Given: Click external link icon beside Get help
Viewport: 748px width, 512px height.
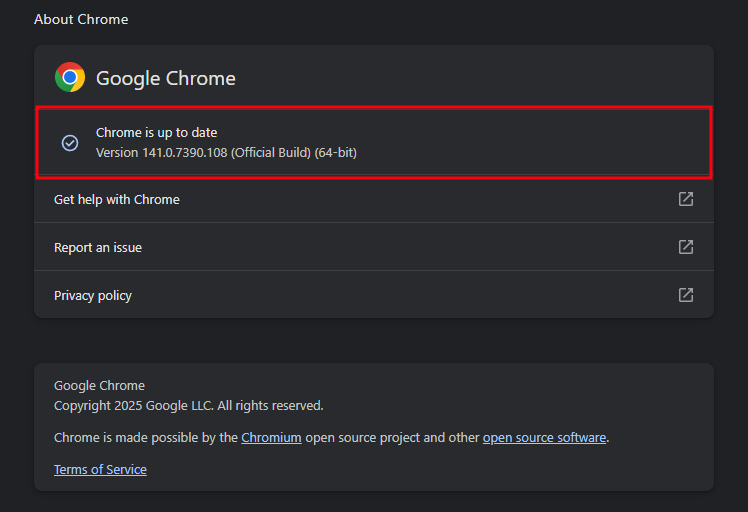Looking at the screenshot, I should [x=686, y=199].
